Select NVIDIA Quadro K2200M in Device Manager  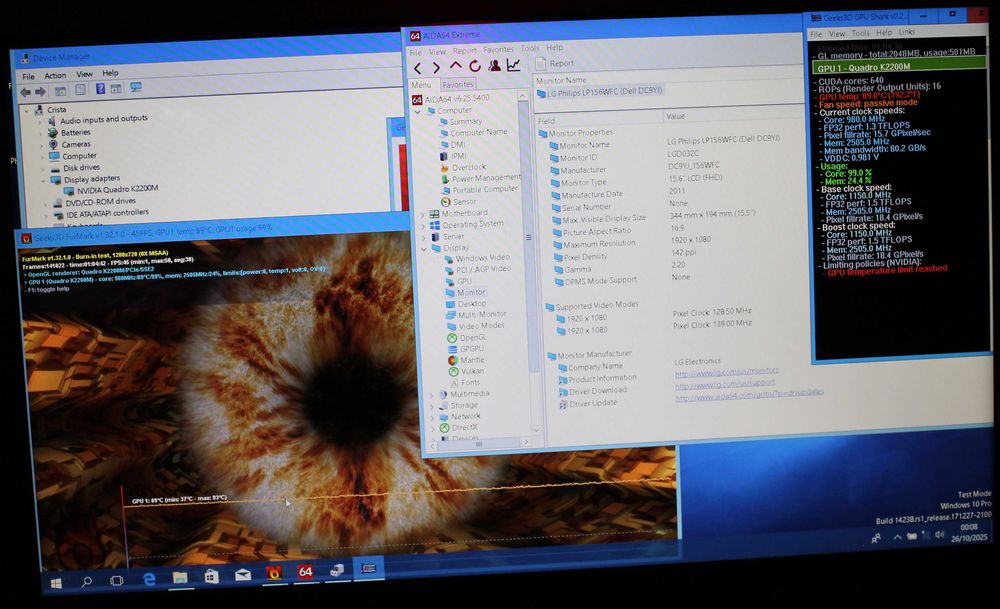(110, 190)
